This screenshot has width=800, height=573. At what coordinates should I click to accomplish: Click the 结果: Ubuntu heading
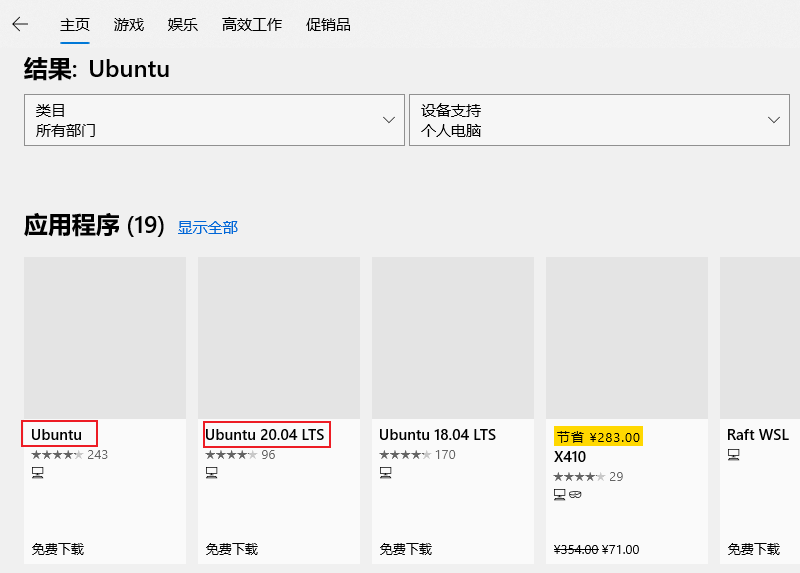tap(97, 69)
